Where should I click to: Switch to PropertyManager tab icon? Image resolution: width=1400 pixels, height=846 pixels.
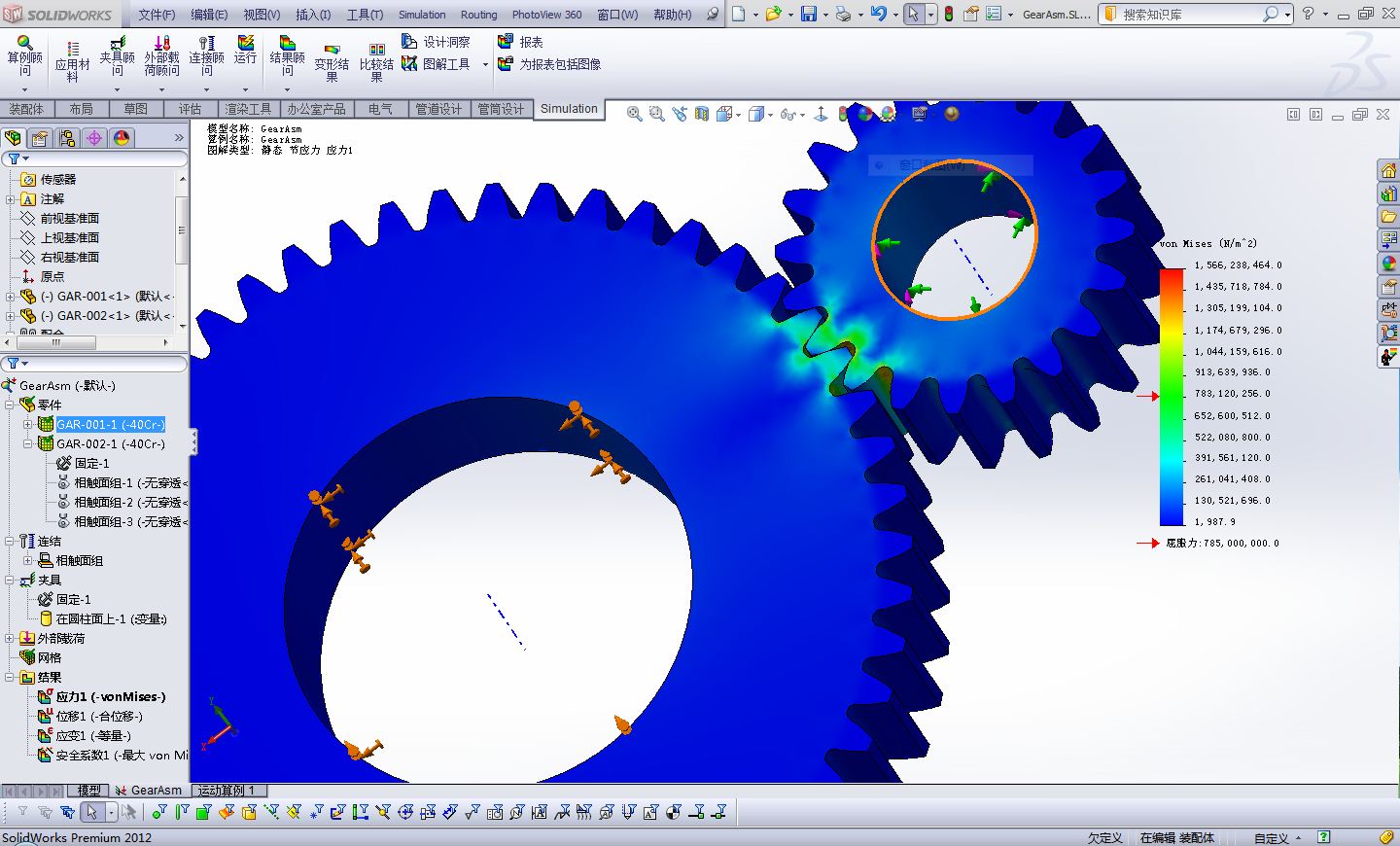pyautogui.click(x=40, y=138)
